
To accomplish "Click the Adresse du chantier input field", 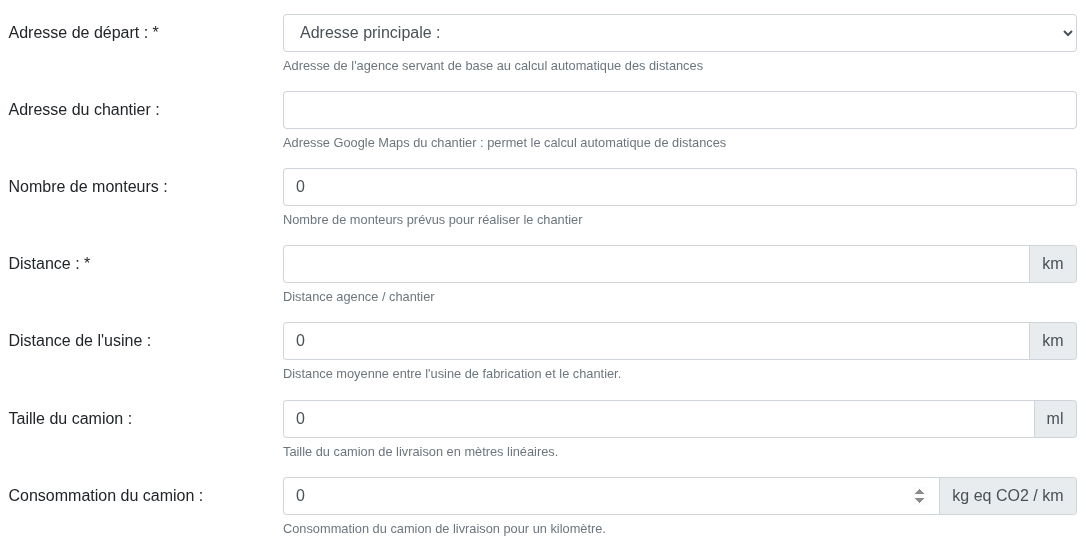I will tap(679, 110).
